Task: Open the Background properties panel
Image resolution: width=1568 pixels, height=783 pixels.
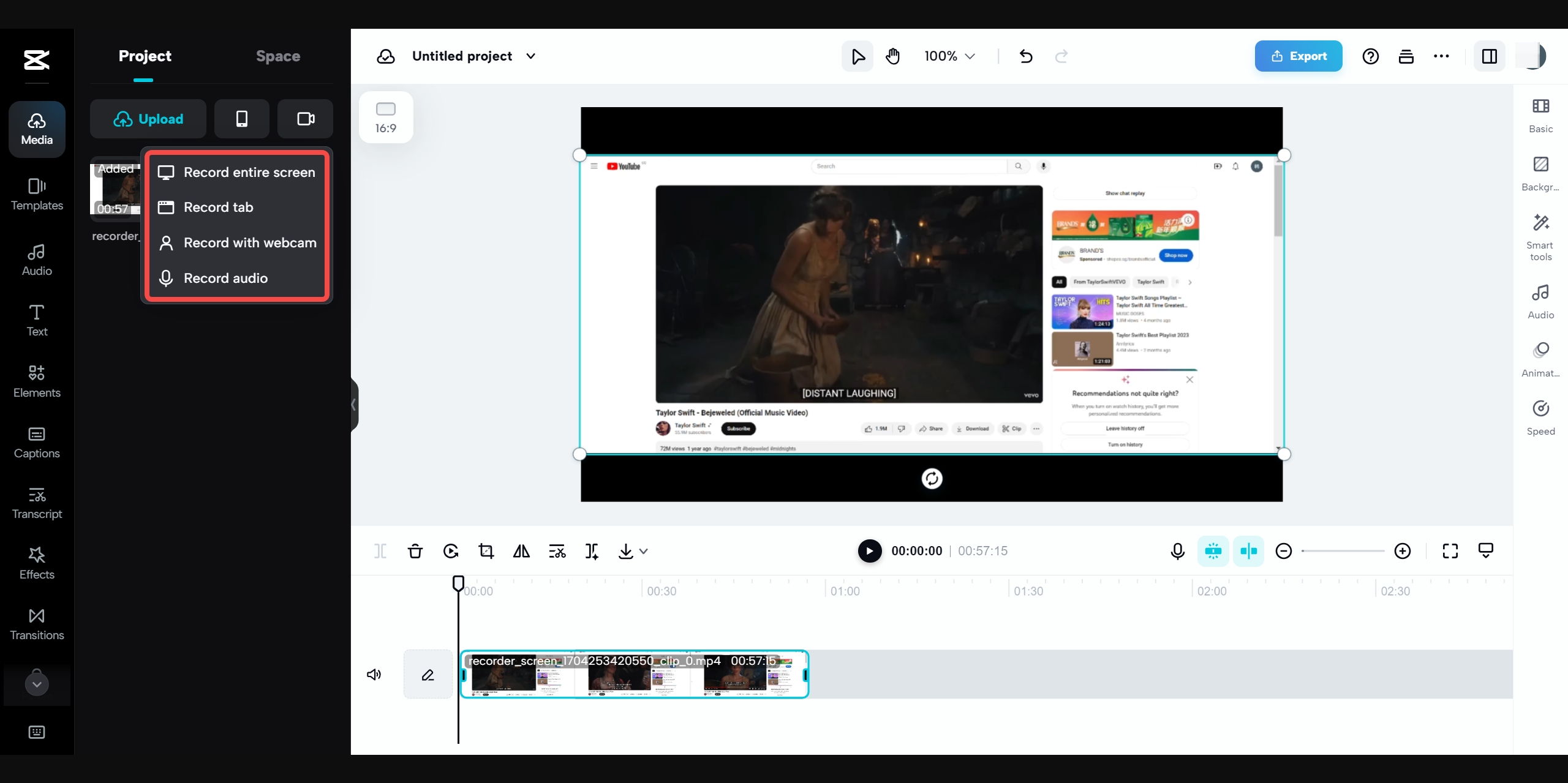Action: [x=1541, y=174]
